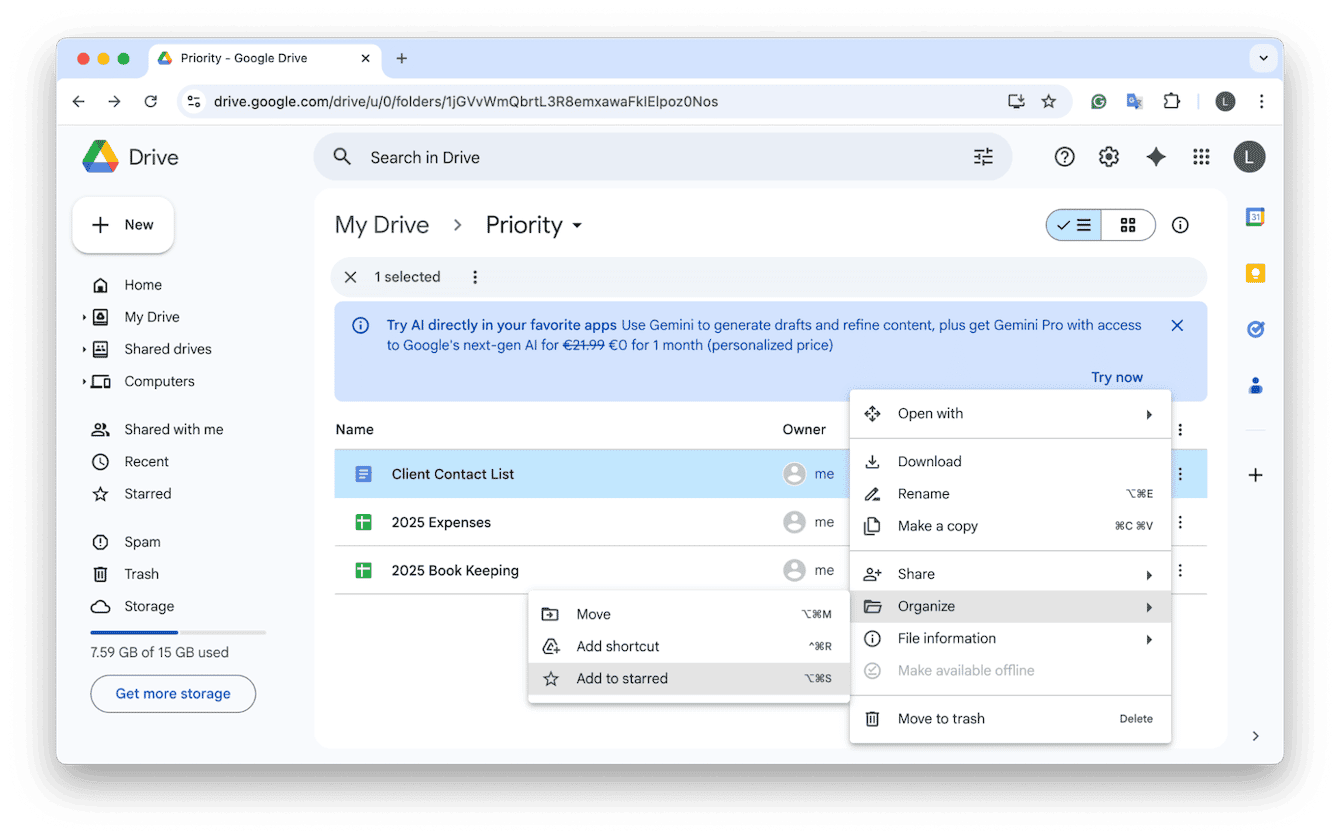Open the Priority folder dropdown
Viewport: 1340px width, 839px height.
click(x=577, y=226)
